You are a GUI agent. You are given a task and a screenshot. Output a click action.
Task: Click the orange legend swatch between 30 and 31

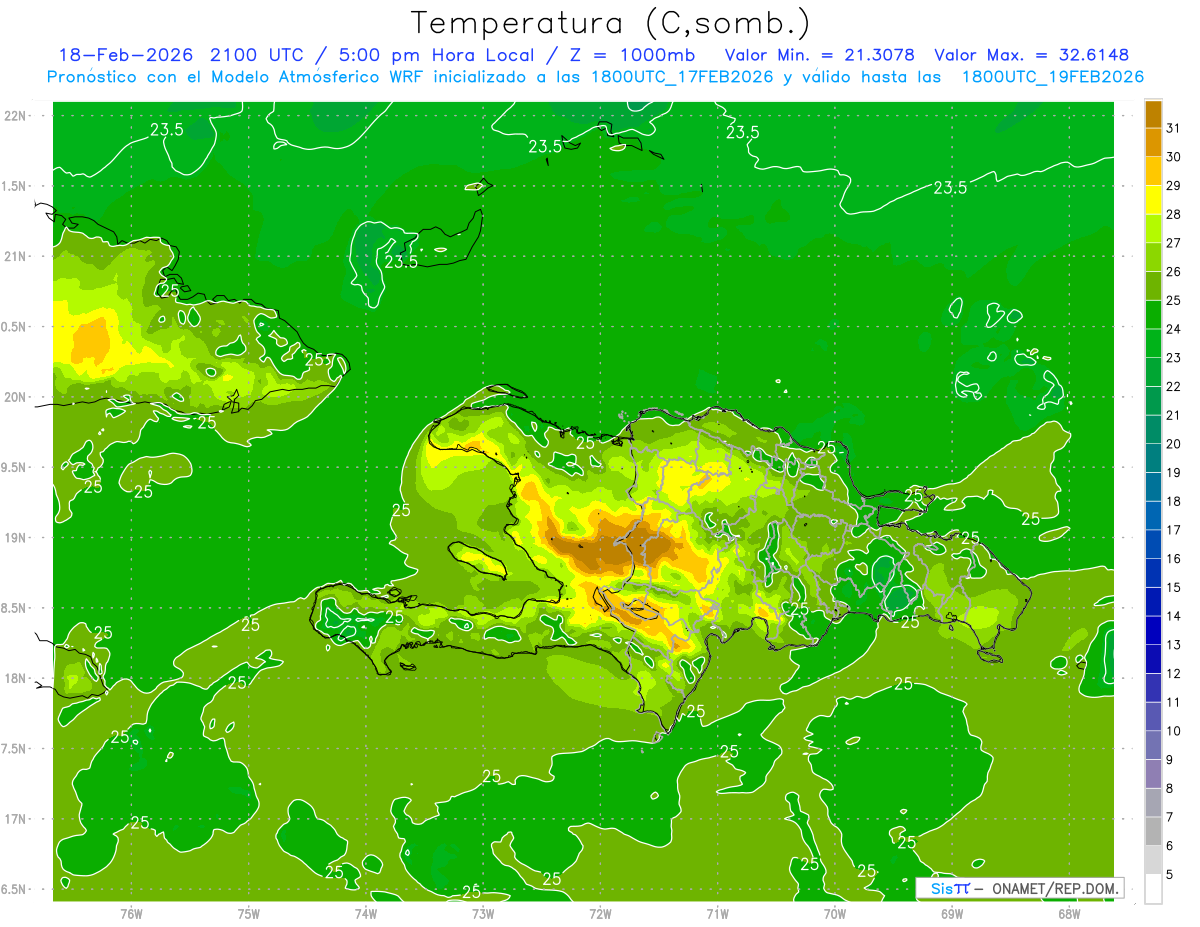click(x=1153, y=142)
